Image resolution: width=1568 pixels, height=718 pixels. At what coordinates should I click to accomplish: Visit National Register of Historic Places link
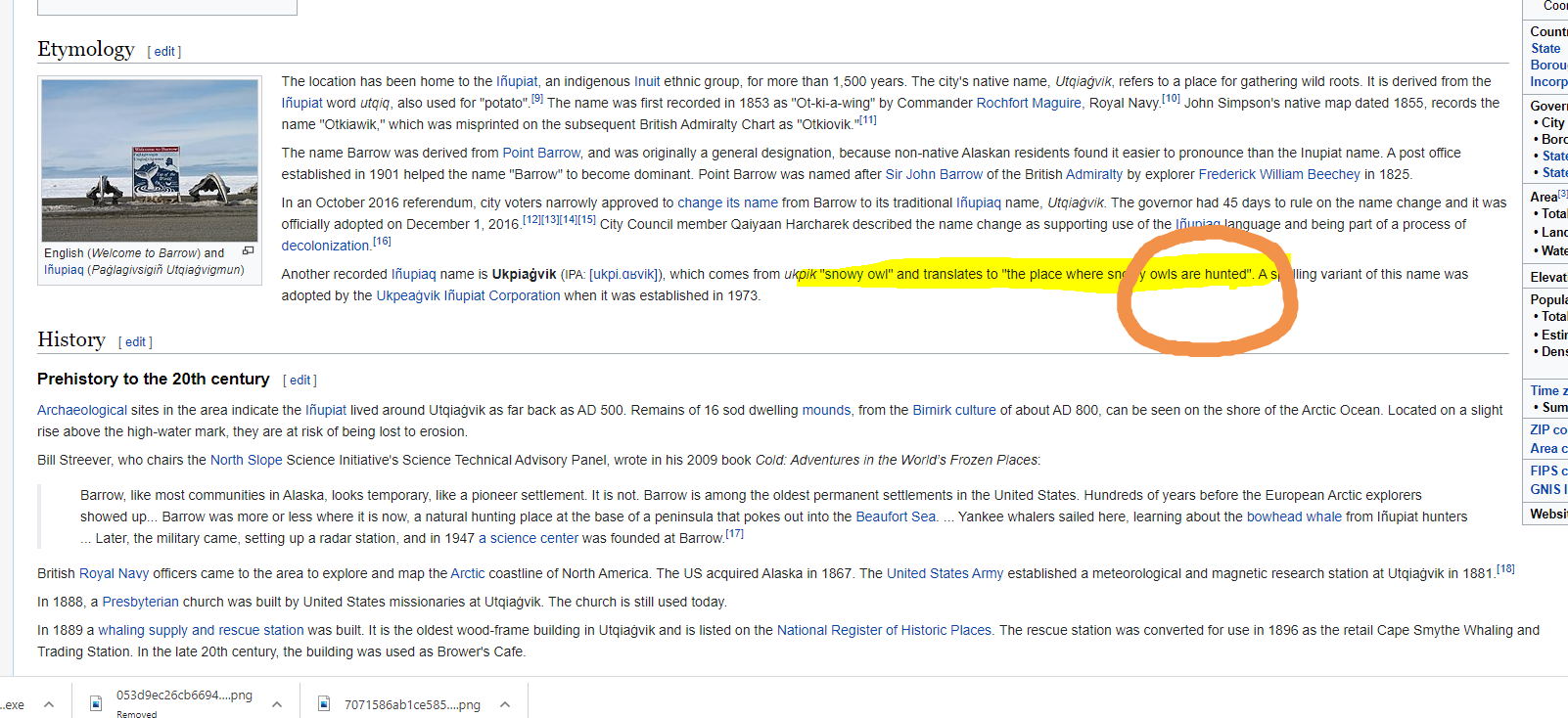(x=884, y=630)
